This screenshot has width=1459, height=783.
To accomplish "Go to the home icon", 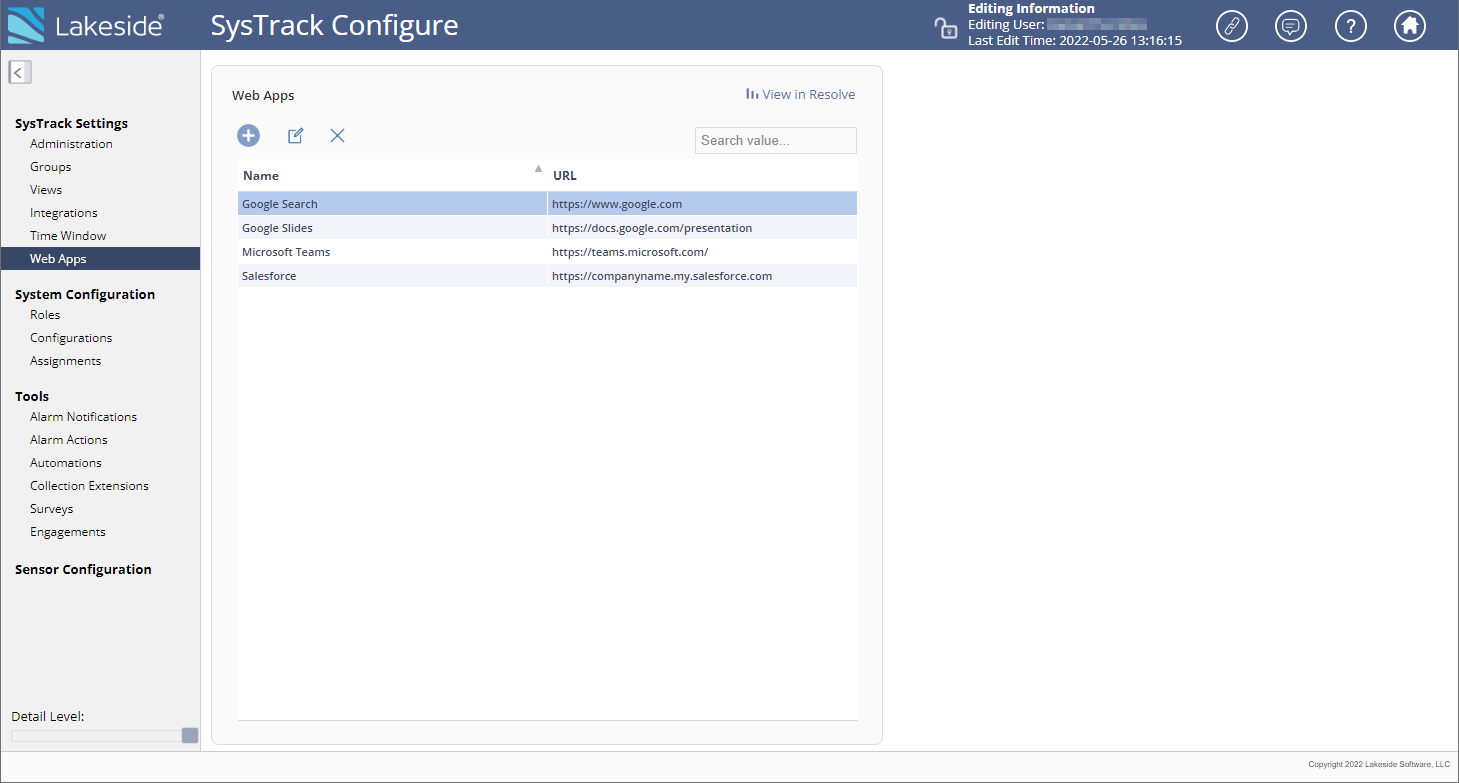I will coord(1410,26).
